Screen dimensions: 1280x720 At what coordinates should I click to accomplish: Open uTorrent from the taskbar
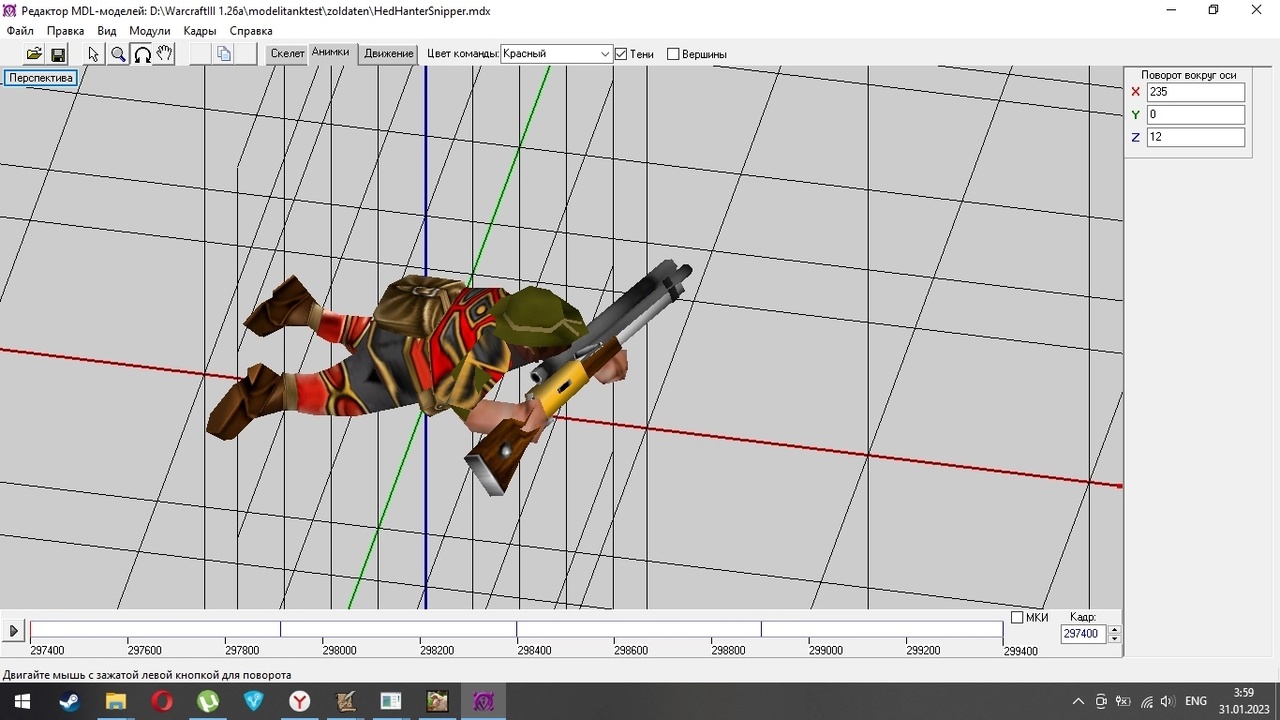click(x=208, y=701)
